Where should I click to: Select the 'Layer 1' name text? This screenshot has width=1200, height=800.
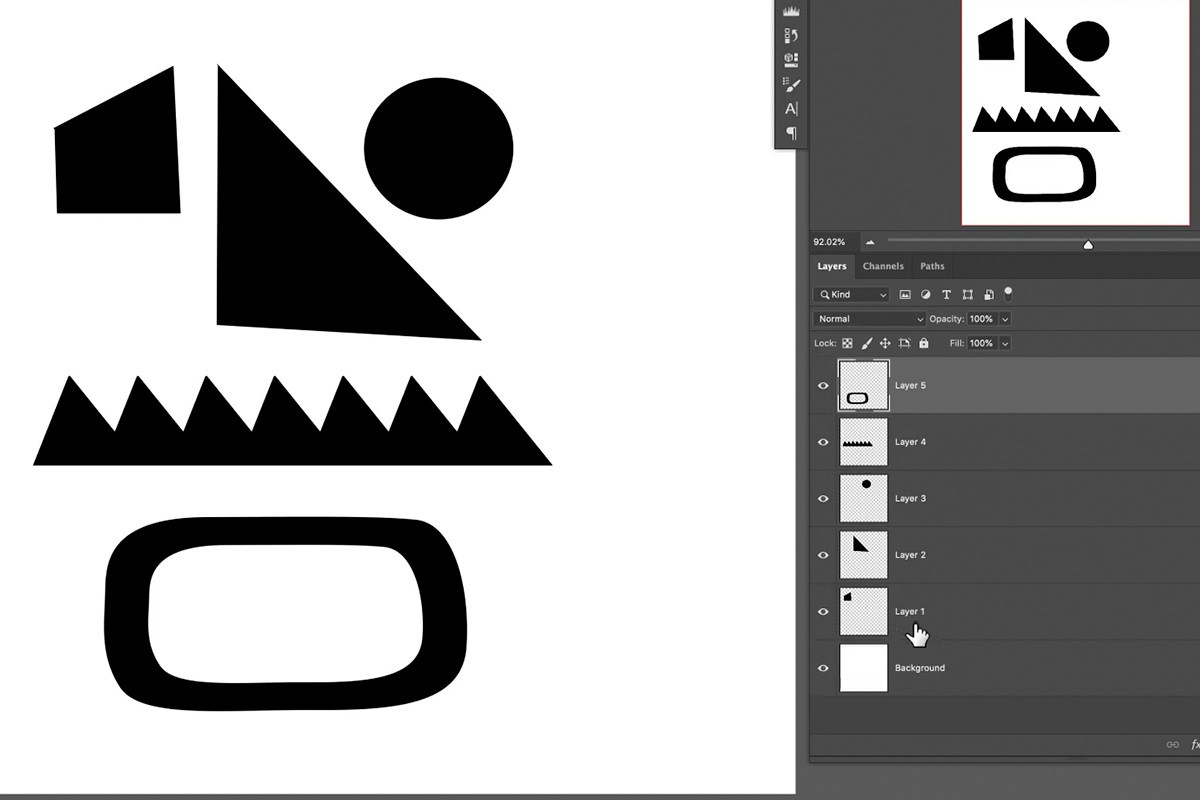point(910,611)
